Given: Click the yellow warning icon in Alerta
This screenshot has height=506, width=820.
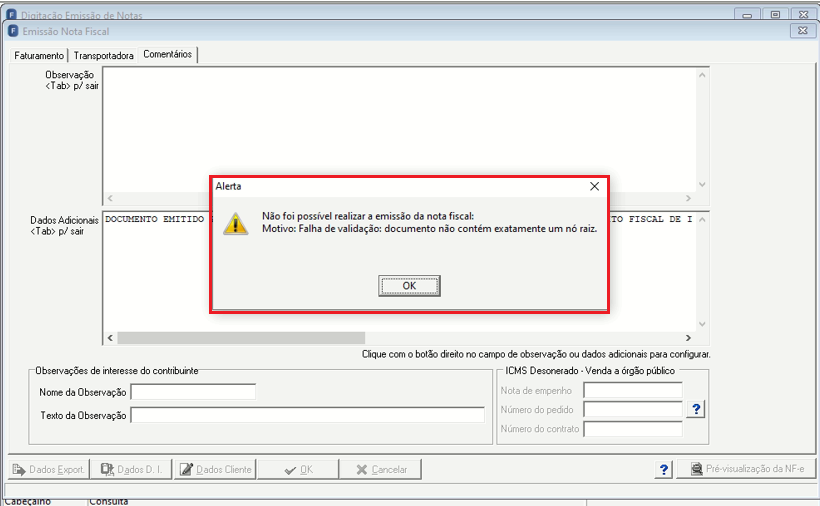Looking at the screenshot, I should (235, 224).
